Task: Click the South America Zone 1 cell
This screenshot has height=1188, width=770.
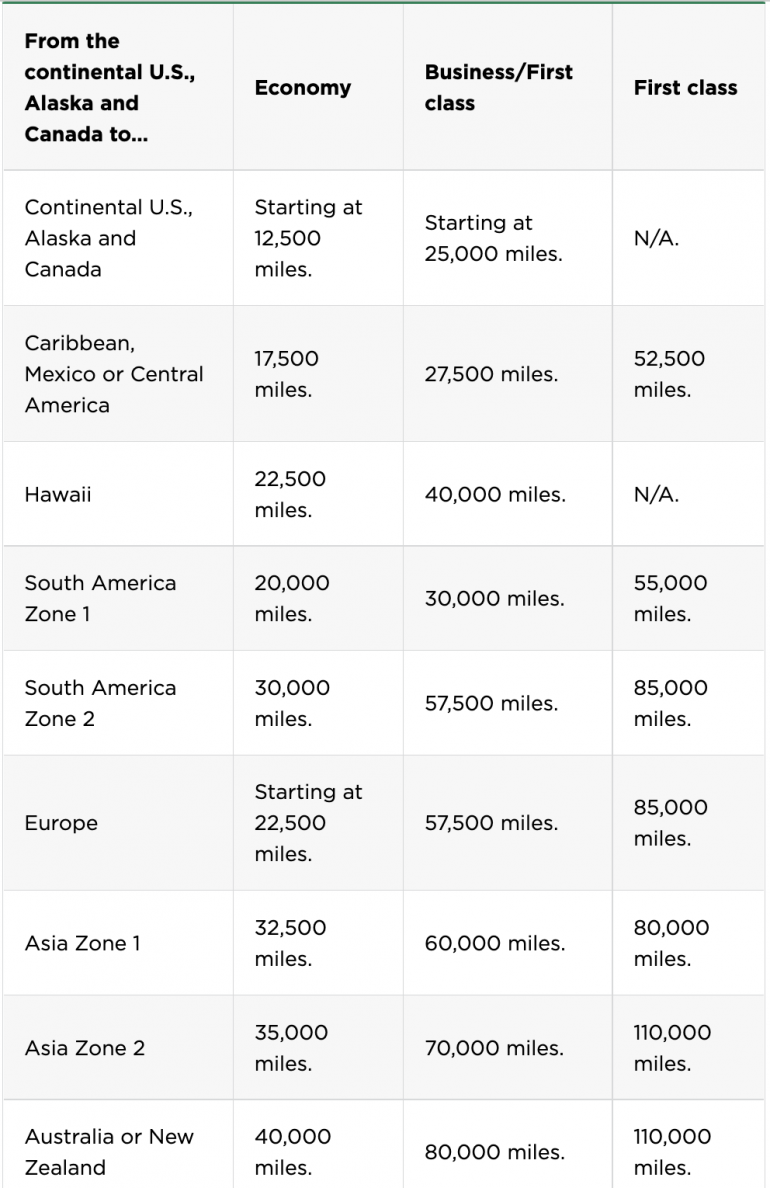Action: (100, 598)
